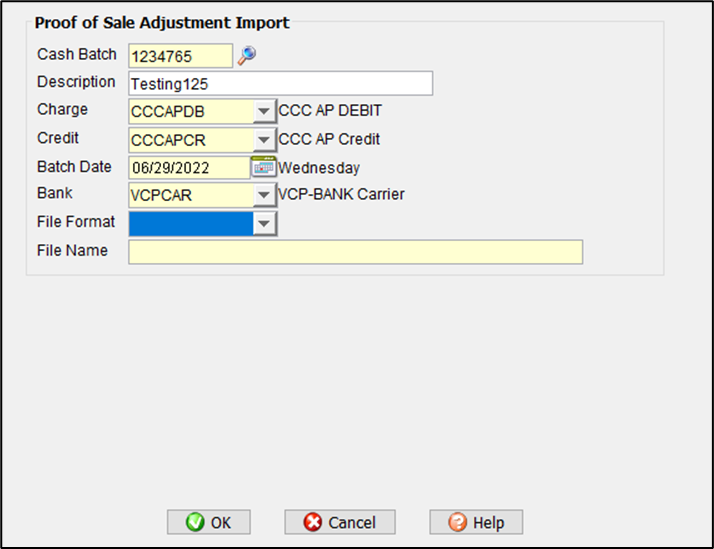This screenshot has width=714, height=549.
Task: Select the Charge field showing CCCAPDB
Action: (190, 111)
